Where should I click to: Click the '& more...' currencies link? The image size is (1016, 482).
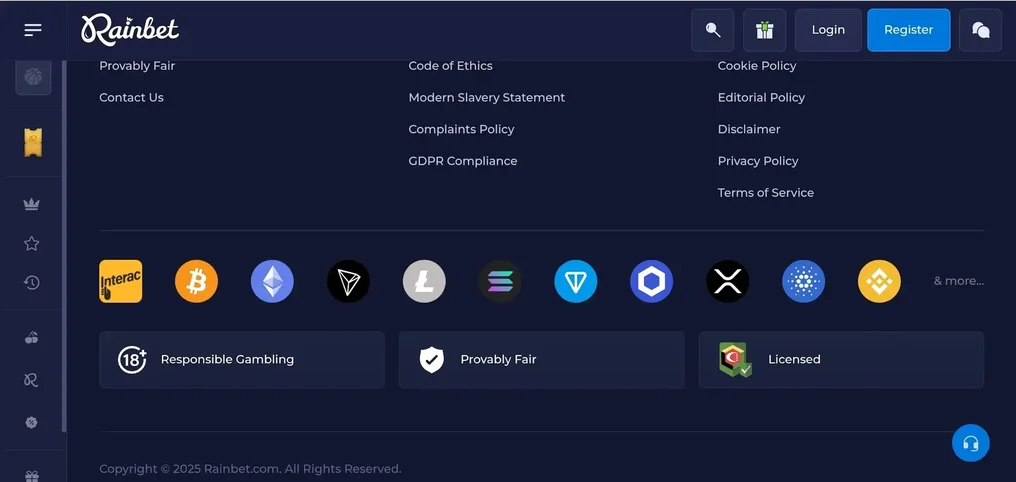click(958, 281)
